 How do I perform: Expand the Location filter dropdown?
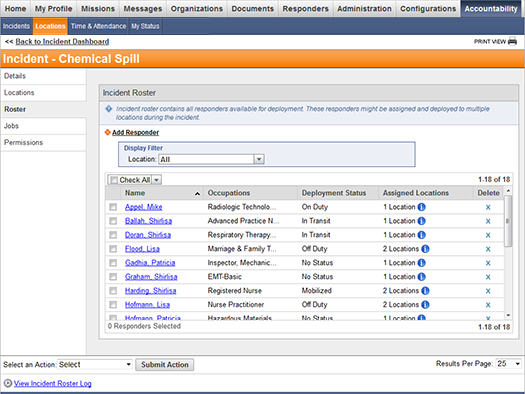259,159
